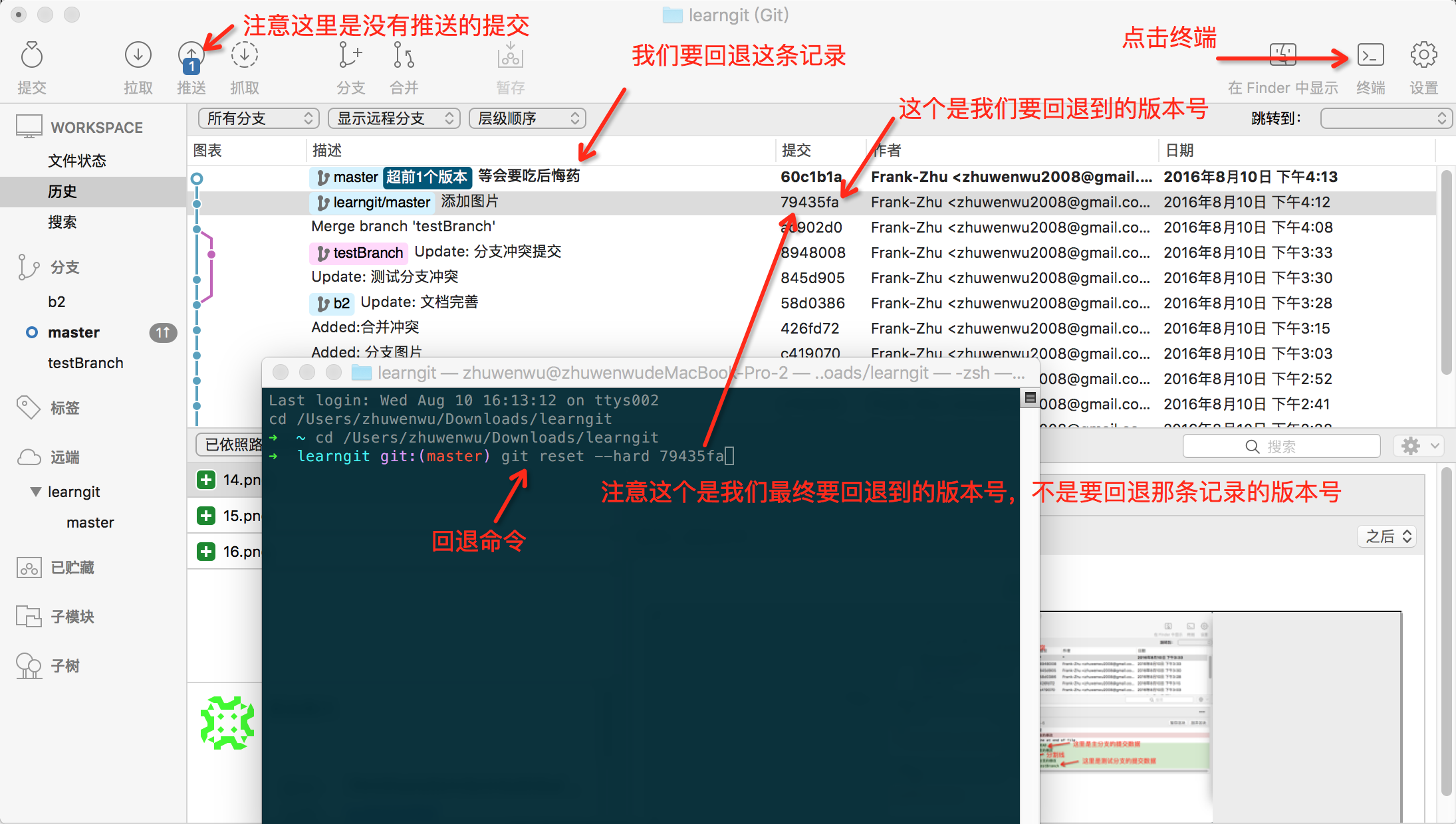Click the Pull (拉取) toolbar icon

coord(138,56)
